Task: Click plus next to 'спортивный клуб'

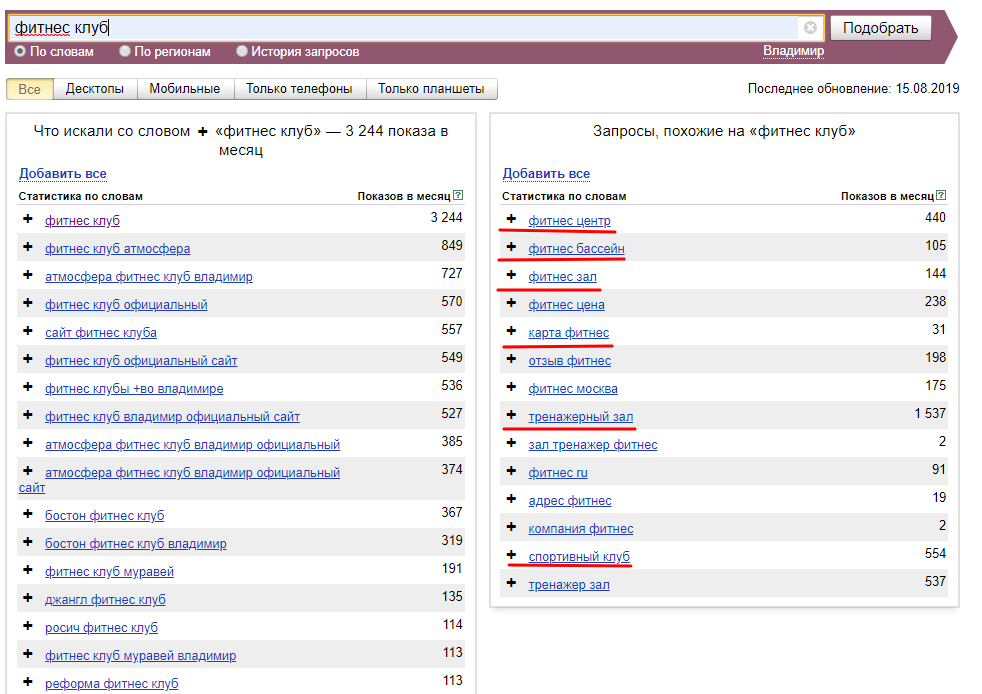Action: point(511,555)
